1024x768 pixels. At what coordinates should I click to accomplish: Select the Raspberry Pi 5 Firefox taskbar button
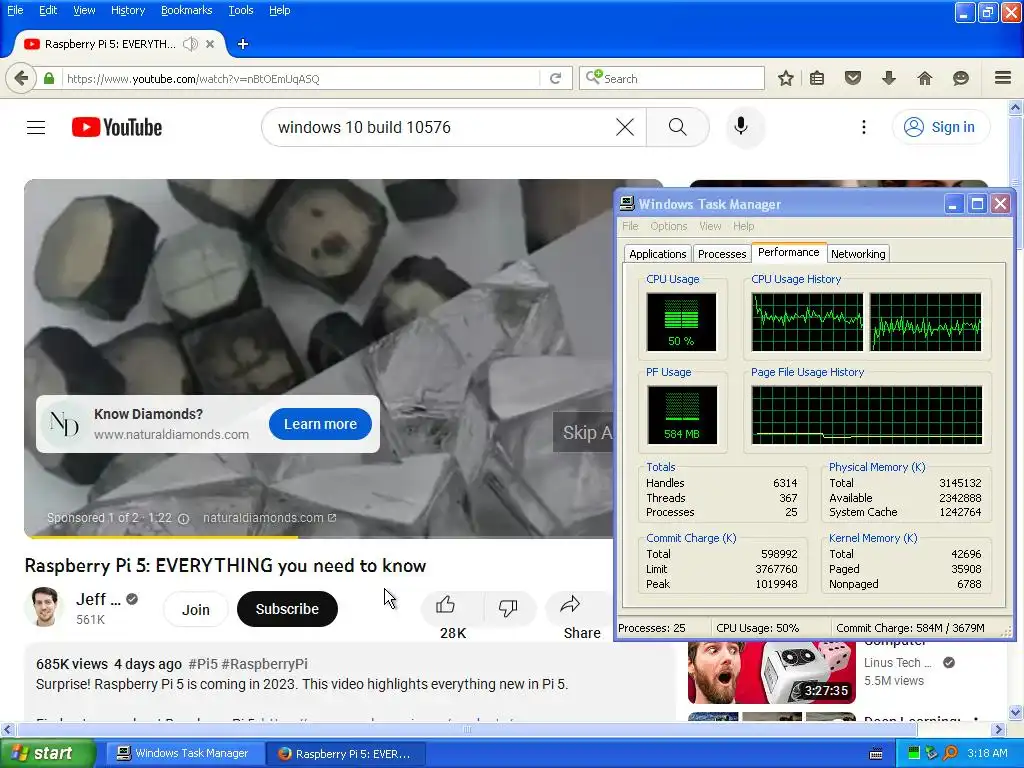point(346,753)
